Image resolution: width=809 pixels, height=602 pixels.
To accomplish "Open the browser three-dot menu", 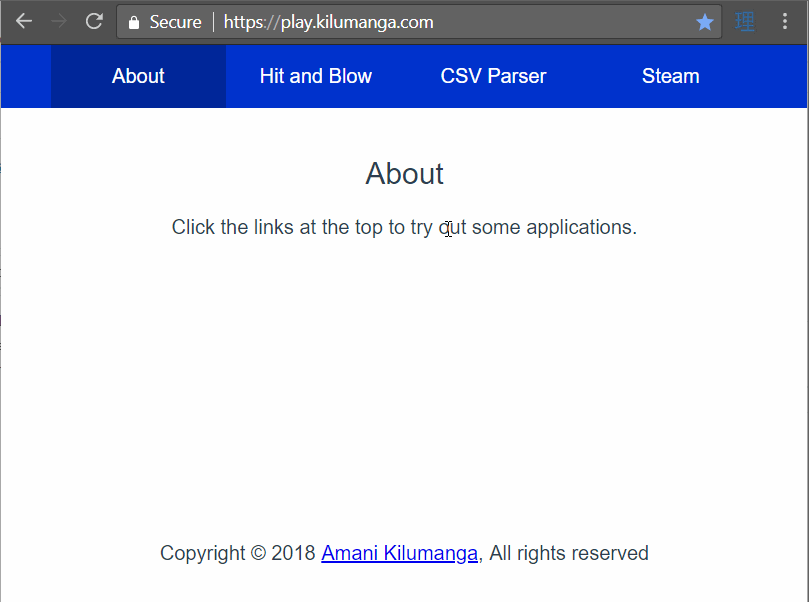I will 785,22.
